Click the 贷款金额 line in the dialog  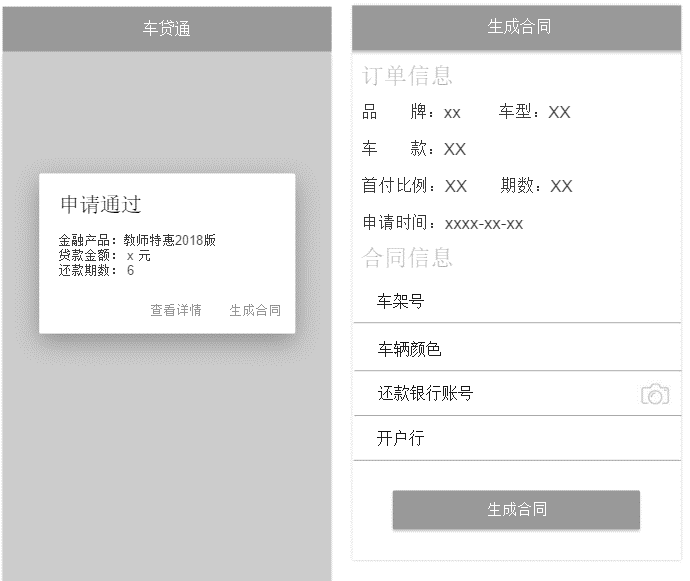click(x=105, y=255)
